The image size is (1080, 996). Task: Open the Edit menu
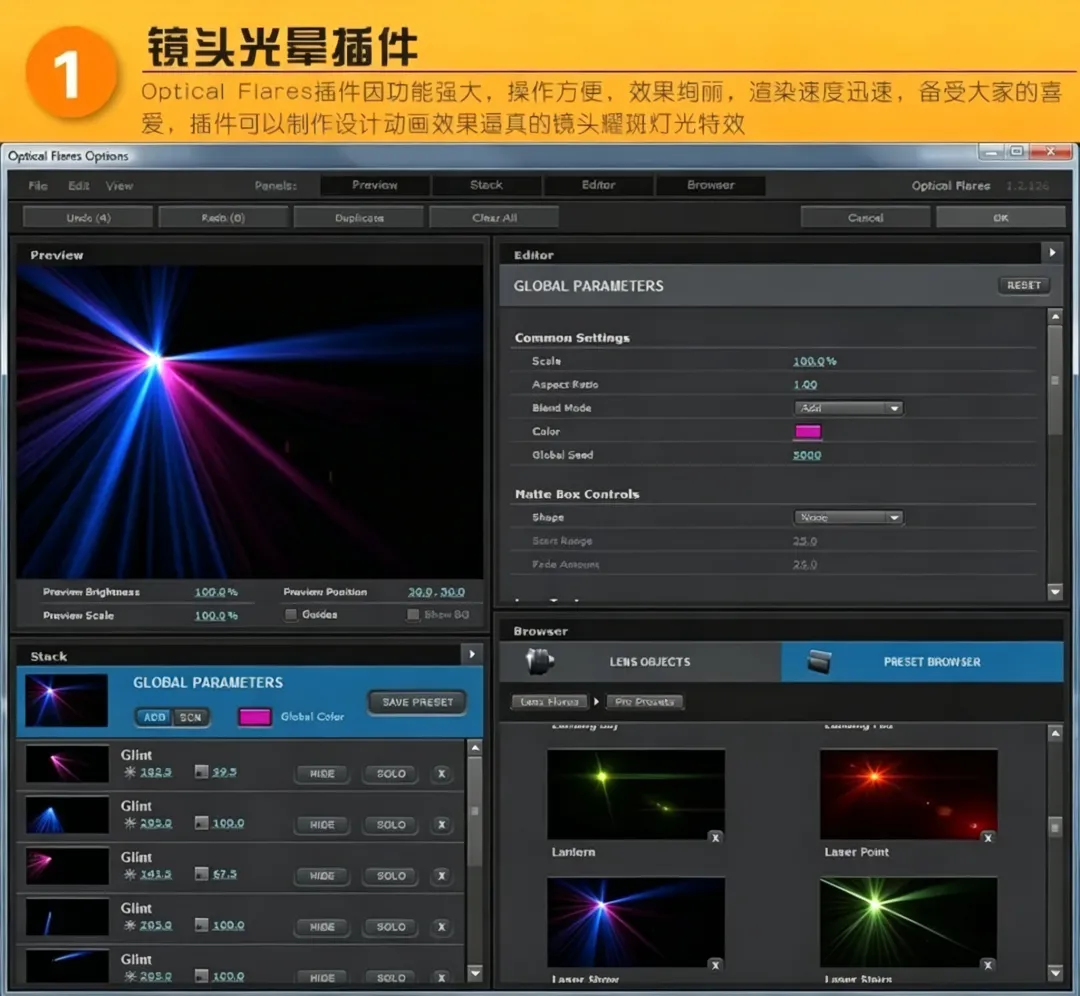(79, 185)
